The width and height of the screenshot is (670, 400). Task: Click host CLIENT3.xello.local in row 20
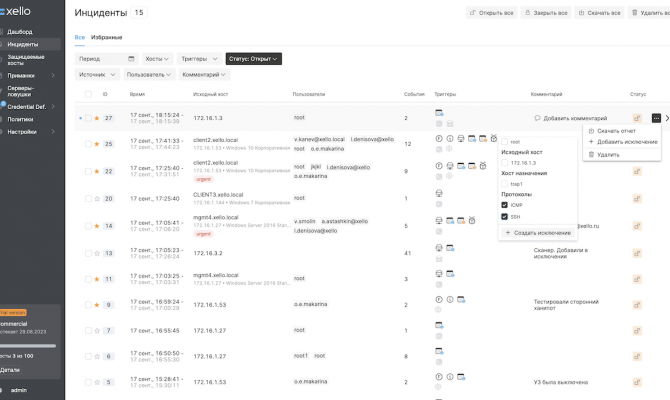point(218,194)
